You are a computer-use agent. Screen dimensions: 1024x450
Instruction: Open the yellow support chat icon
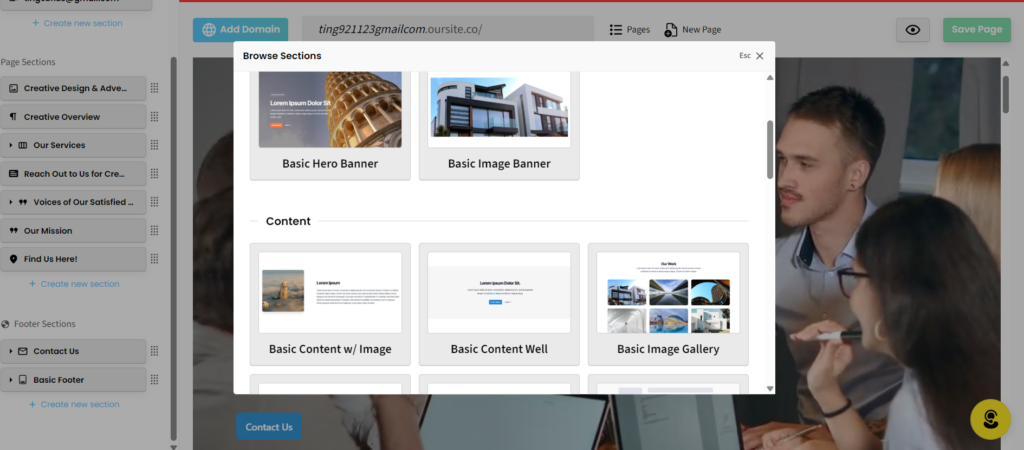990,419
